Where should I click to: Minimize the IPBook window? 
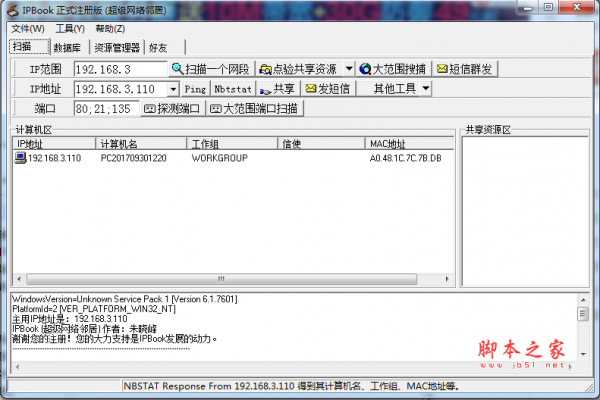click(x=528, y=8)
